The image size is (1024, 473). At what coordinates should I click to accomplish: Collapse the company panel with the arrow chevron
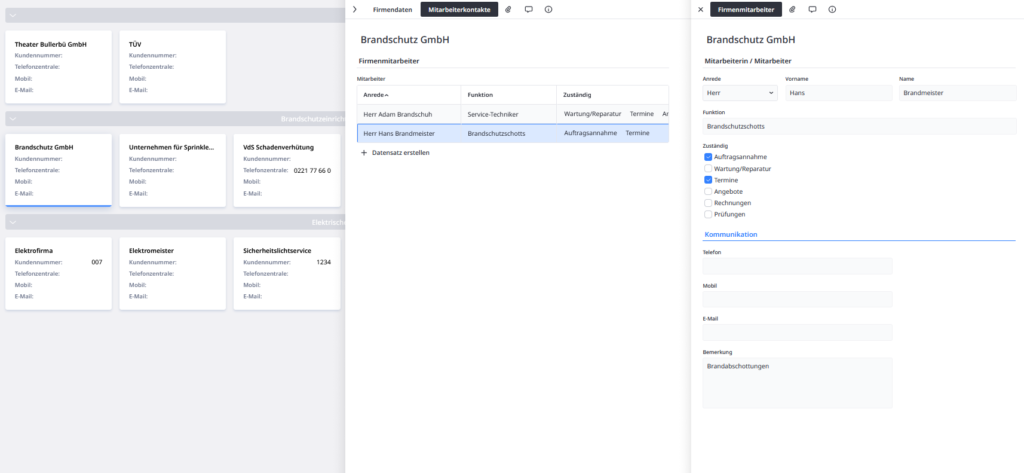pos(355,9)
